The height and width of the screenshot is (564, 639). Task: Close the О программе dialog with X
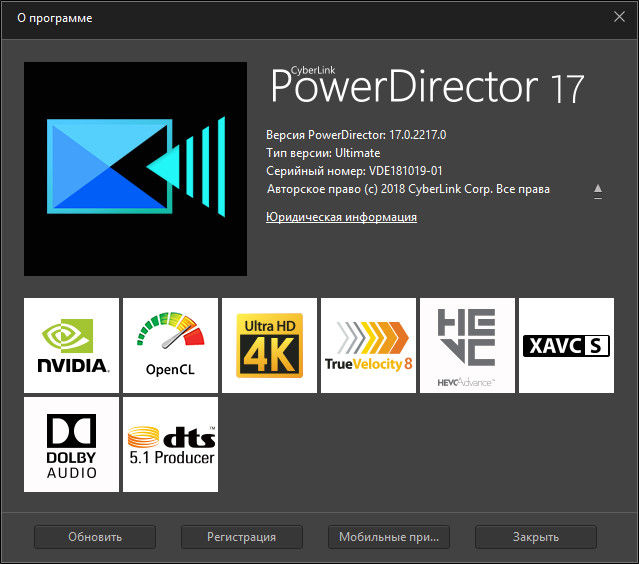point(619,16)
